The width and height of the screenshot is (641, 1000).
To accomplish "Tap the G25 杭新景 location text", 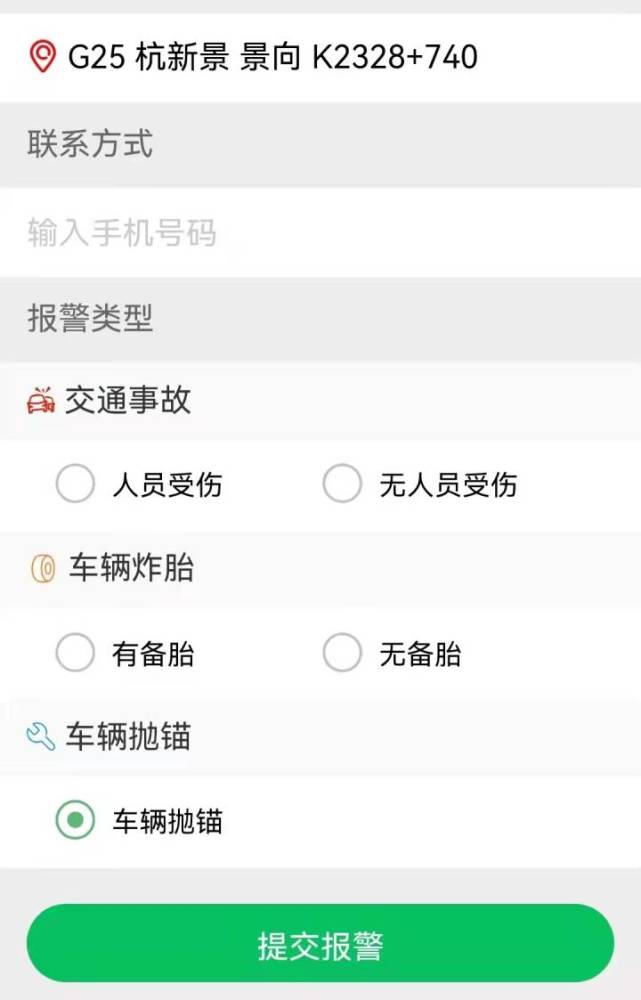I will [x=273, y=57].
